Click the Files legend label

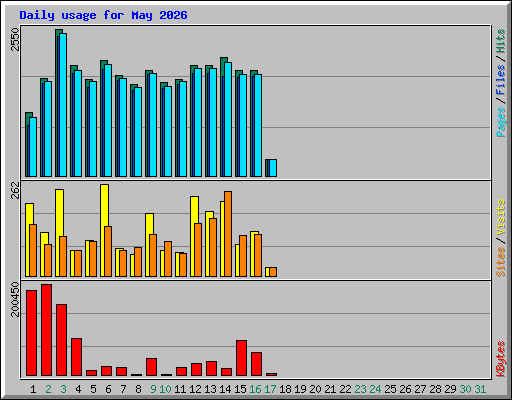point(501,80)
